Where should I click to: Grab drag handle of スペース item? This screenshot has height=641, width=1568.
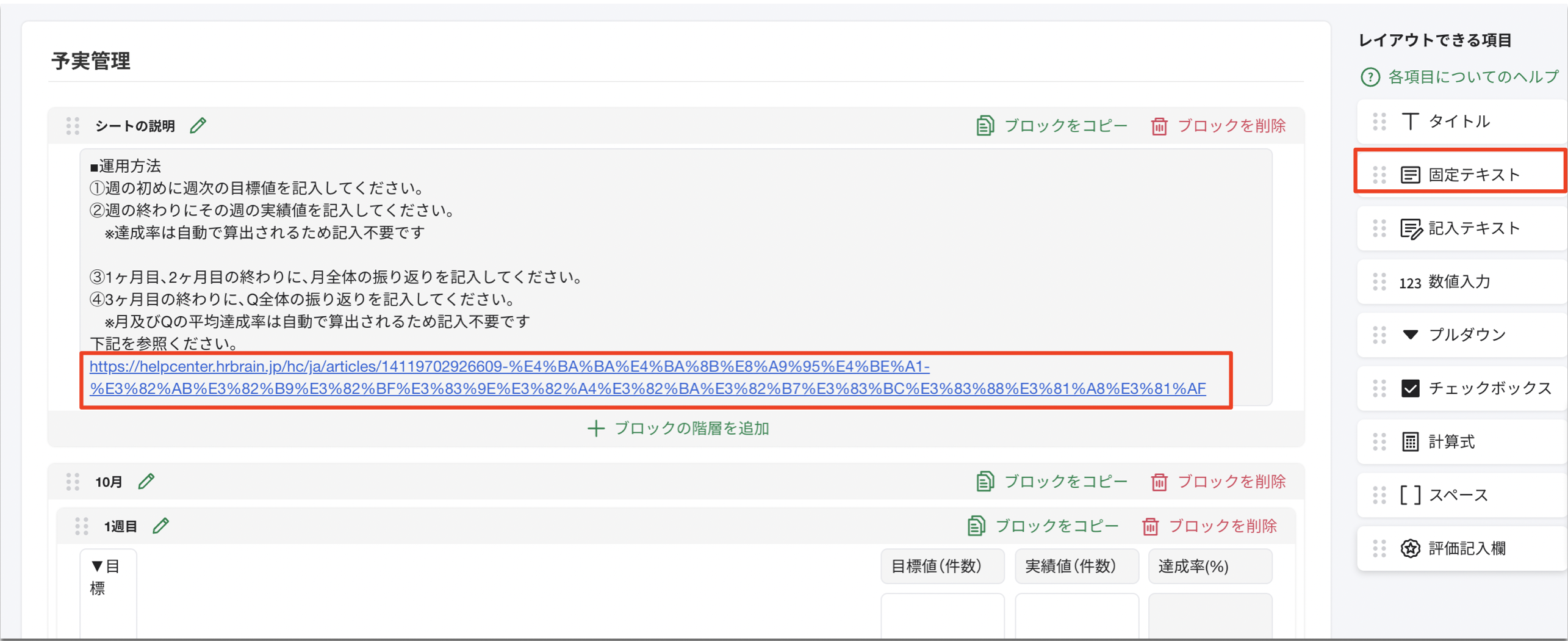click(1379, 495)
